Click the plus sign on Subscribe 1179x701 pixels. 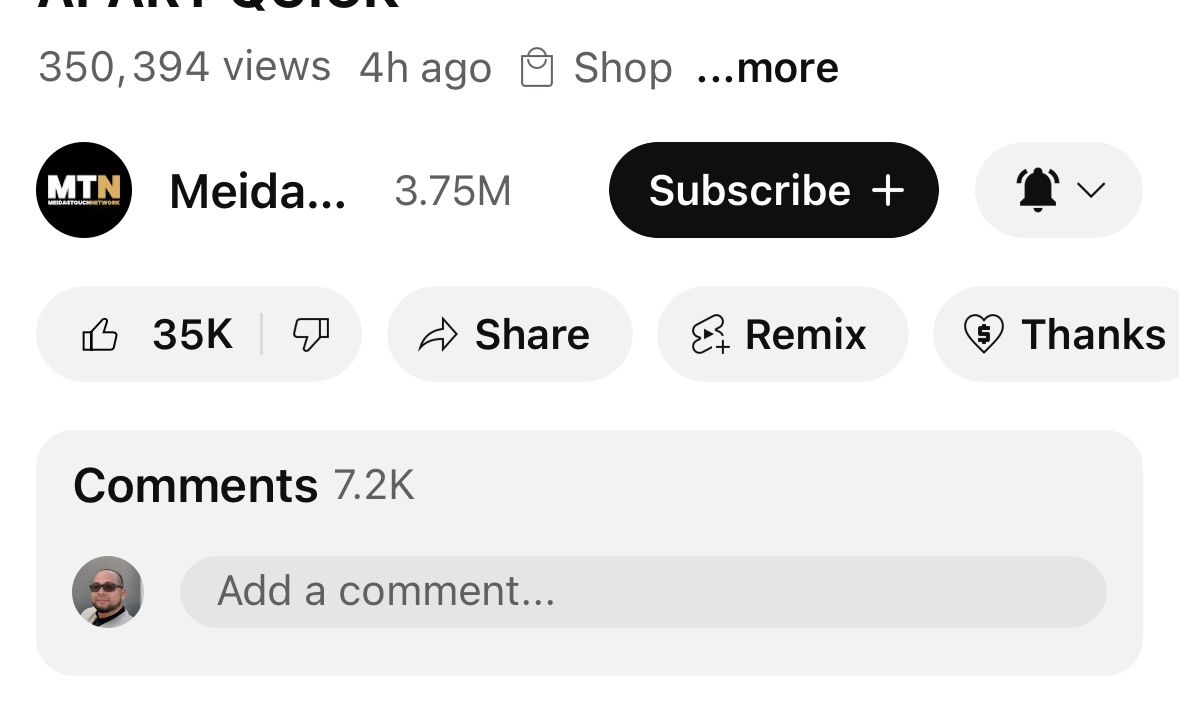coord(888,190)
